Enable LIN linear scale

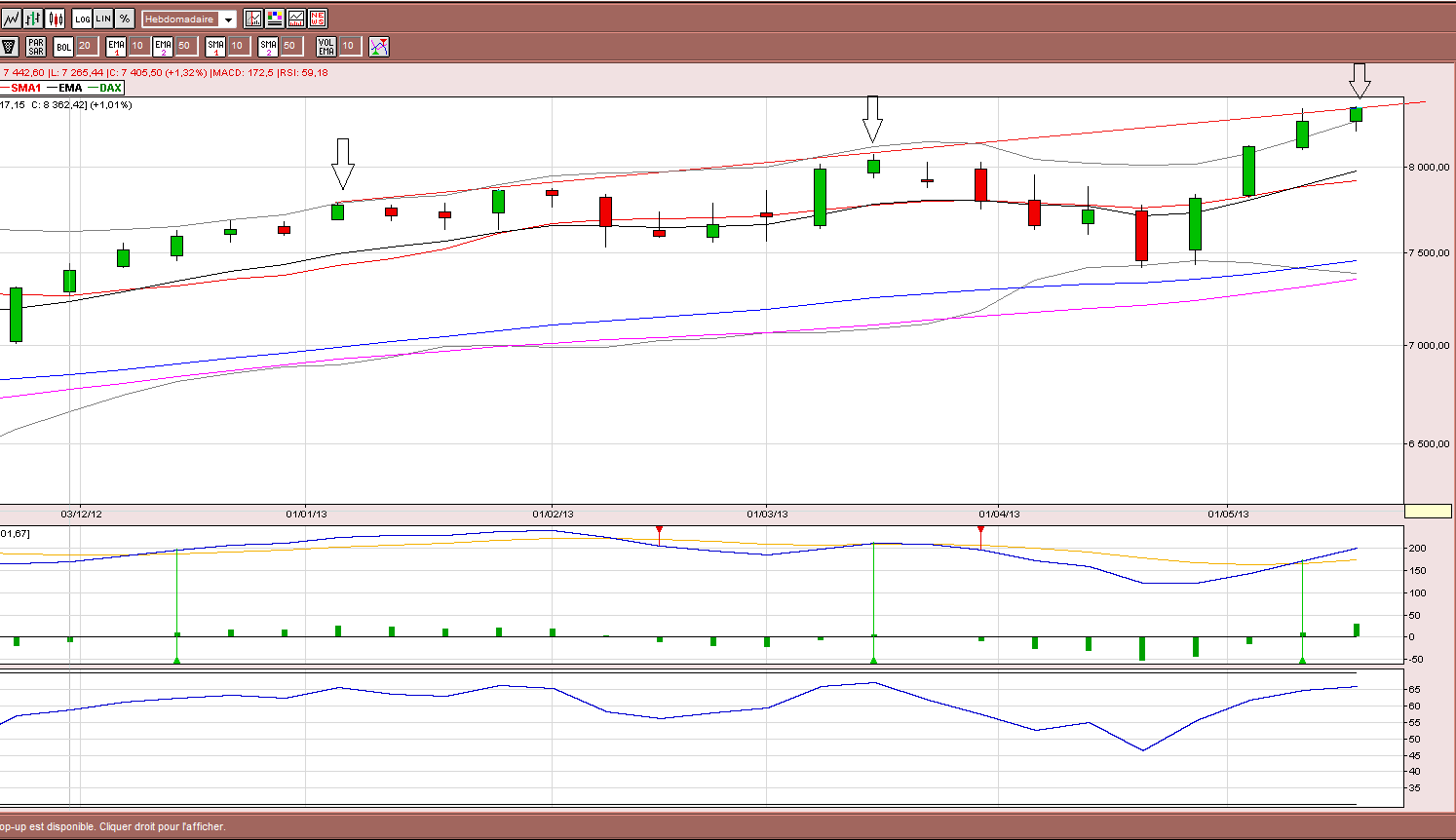pyautogui.click(x=103, y=19)
